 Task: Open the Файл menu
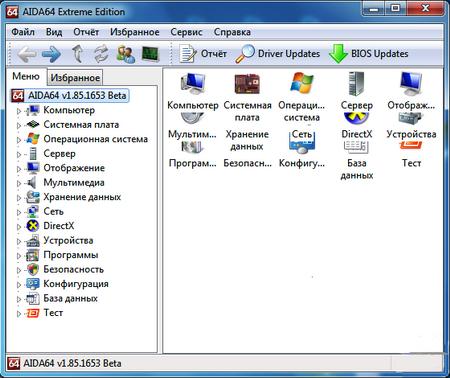[x=23, y=32]
